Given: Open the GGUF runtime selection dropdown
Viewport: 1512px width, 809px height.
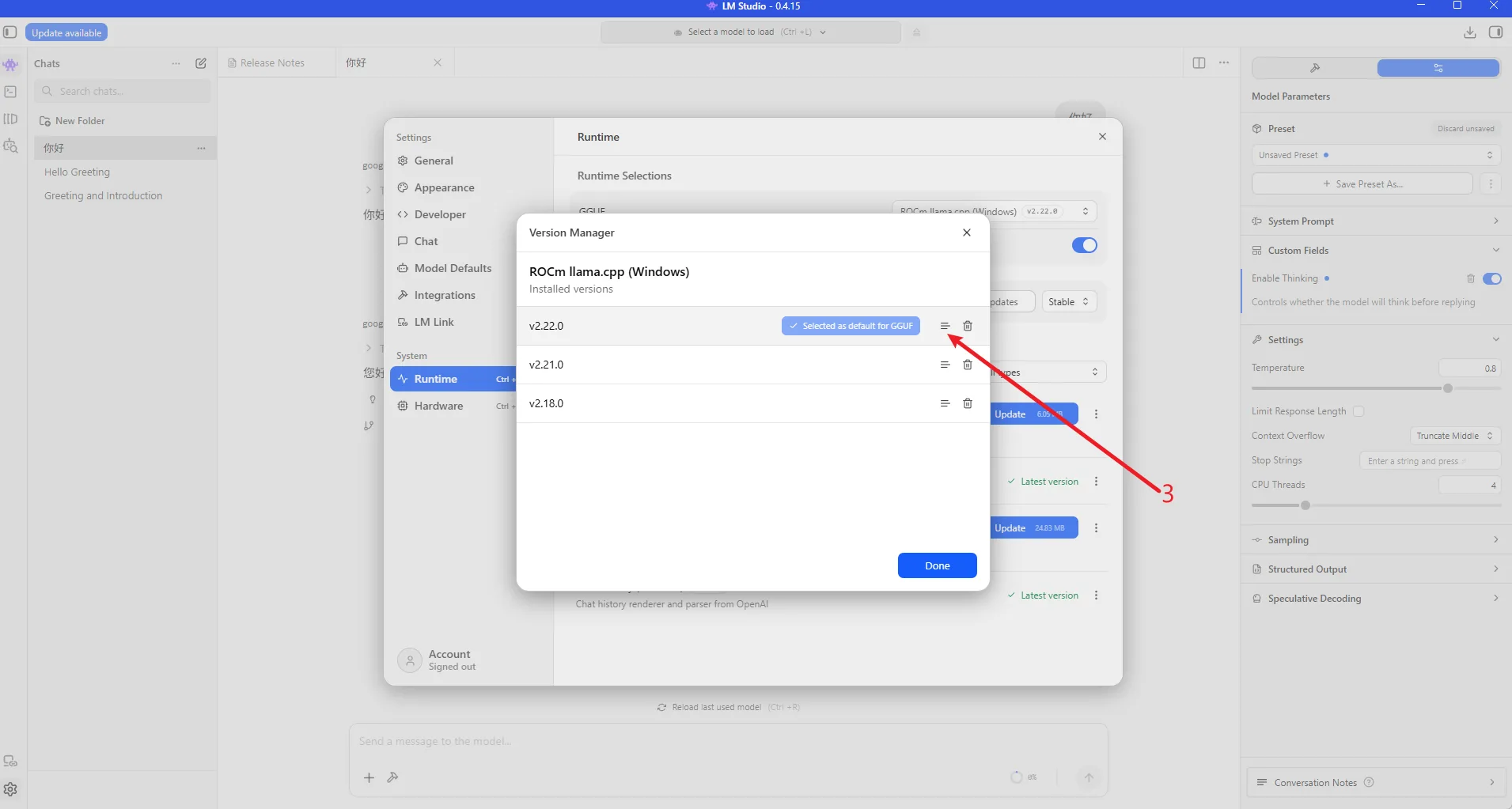Looking at the screenshot, I should coord(994,211).
